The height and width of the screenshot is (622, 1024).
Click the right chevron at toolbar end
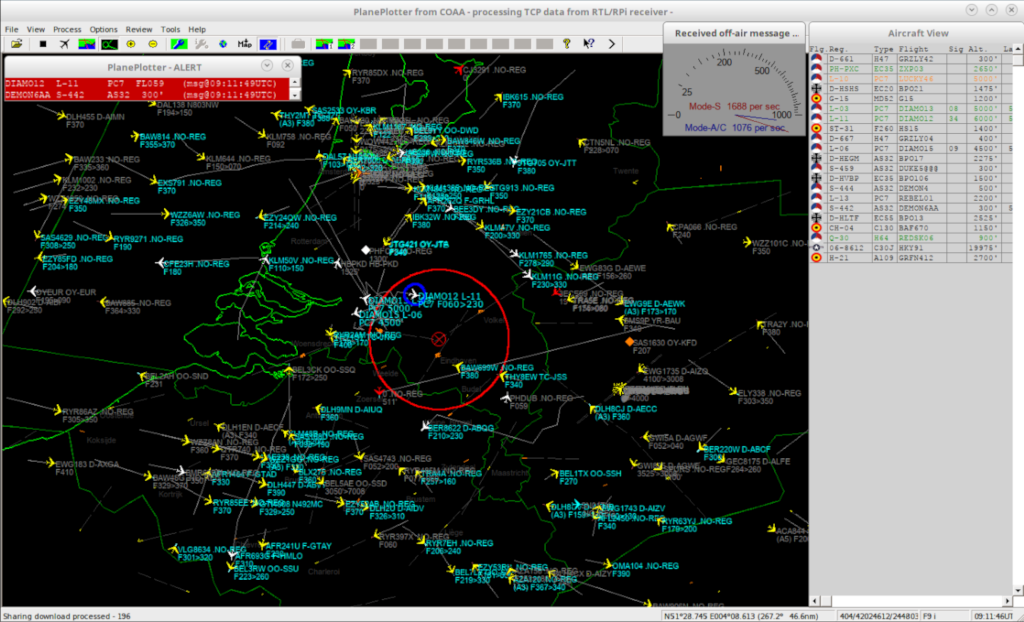coord(612,44)
